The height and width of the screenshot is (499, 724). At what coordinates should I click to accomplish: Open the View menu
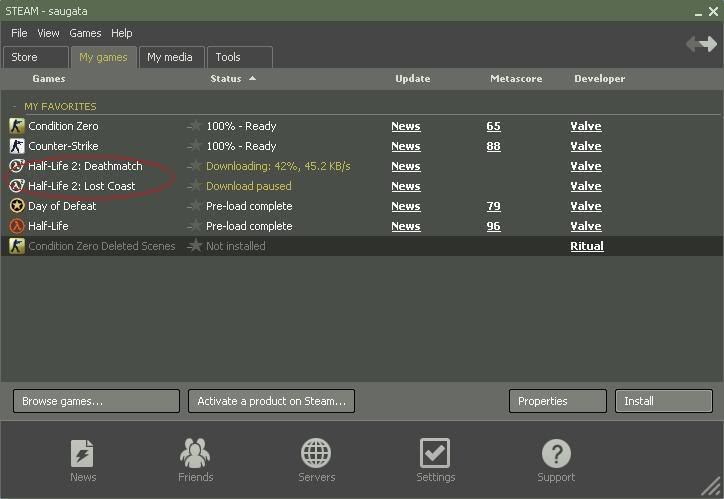(48, 33)
